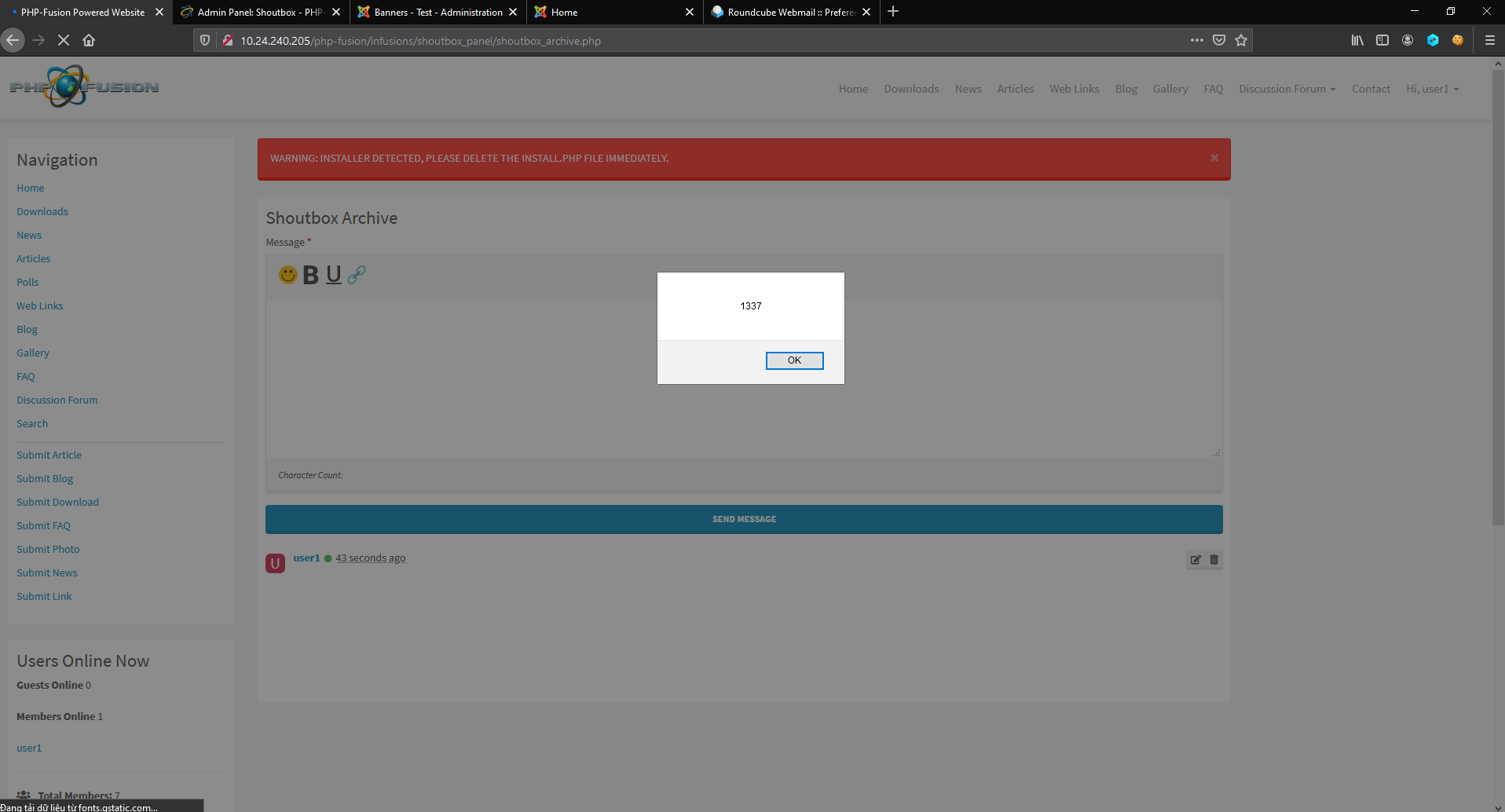1505x812 pixels.
Task: Close the Admin Panel Shoutbox tab
Action: click(x=336, y=12)
